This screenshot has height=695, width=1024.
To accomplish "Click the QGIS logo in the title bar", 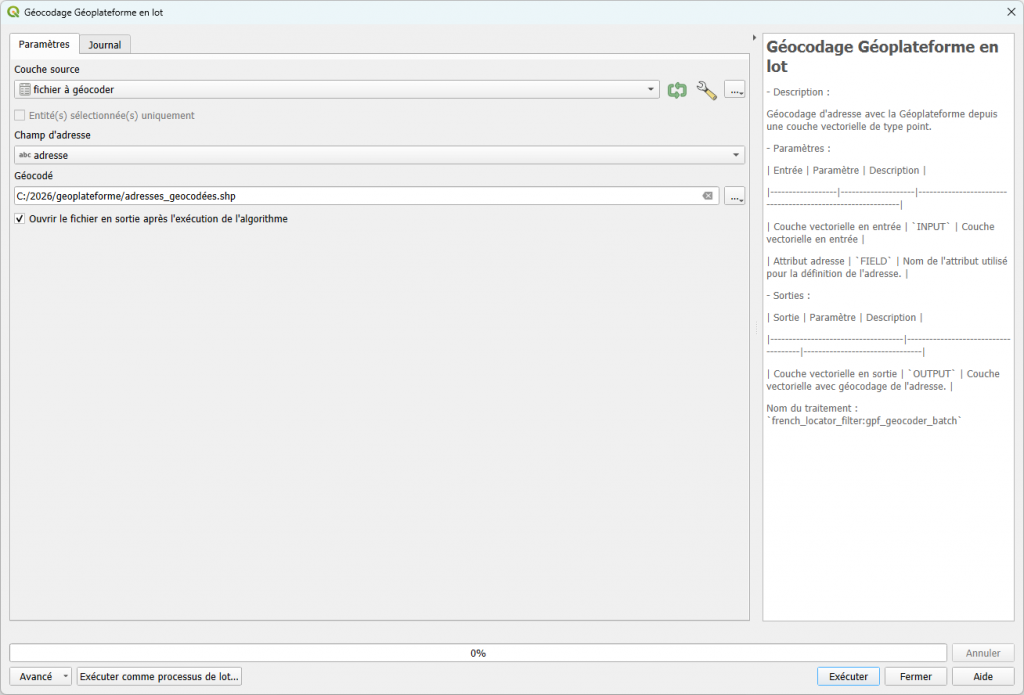I will [13, 12].
